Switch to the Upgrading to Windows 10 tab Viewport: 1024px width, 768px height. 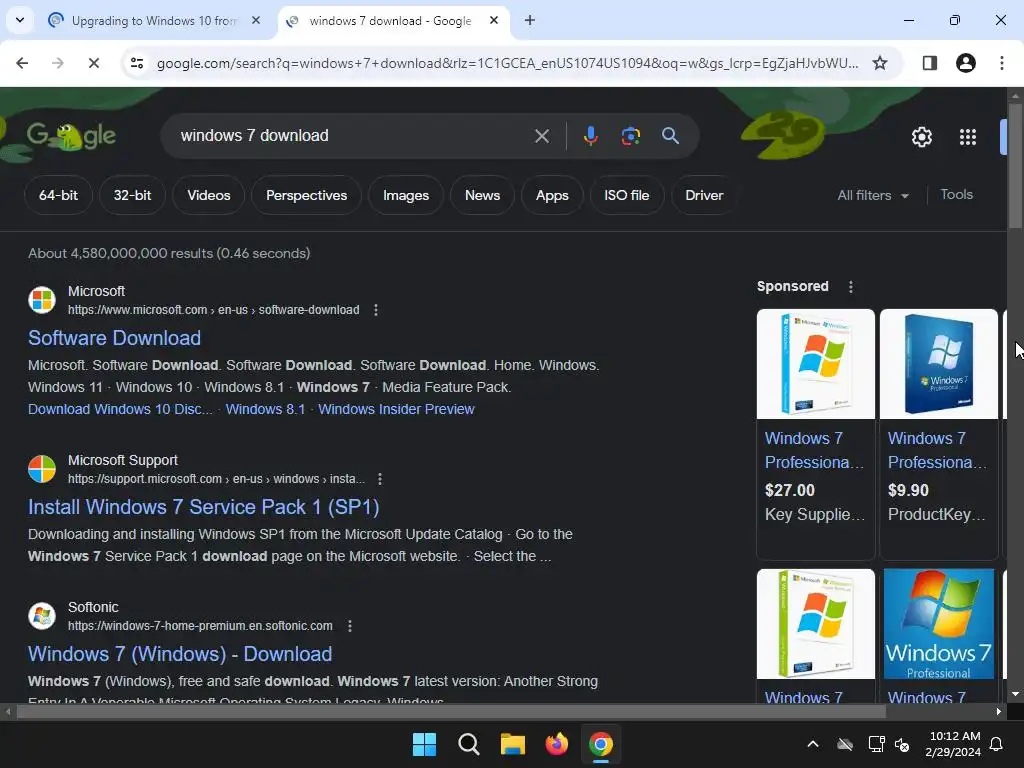153,21
